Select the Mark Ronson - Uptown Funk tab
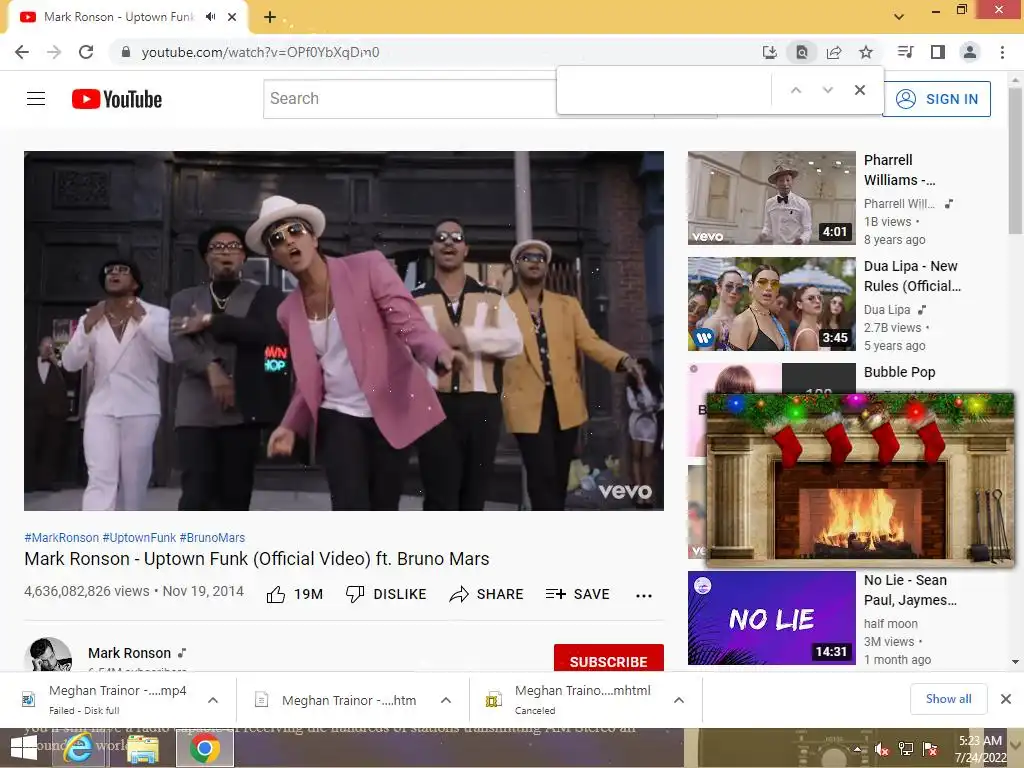Image resolution: width=1024 pixels, height=768 pixels. coord(118,17)
